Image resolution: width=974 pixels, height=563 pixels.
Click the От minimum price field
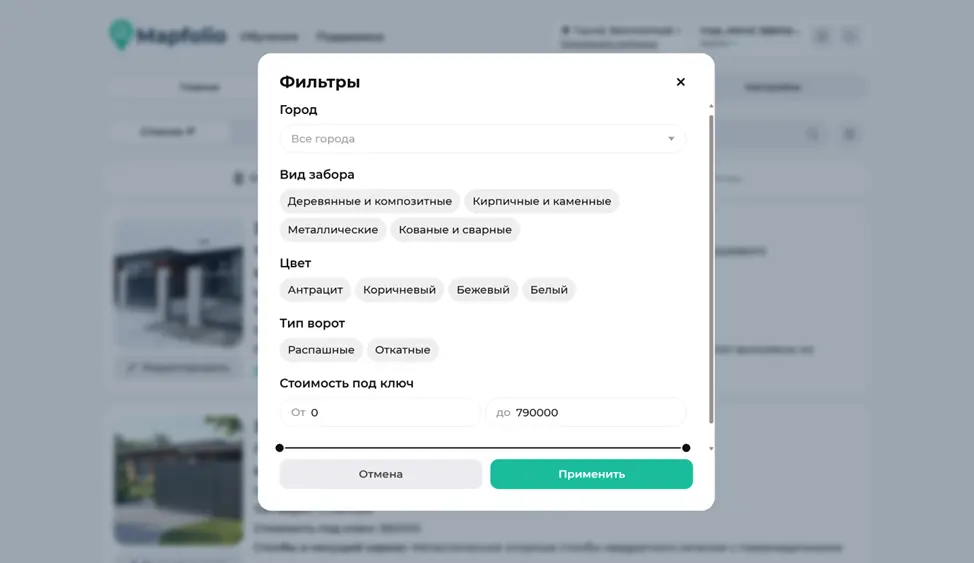(x=380, y=413)
